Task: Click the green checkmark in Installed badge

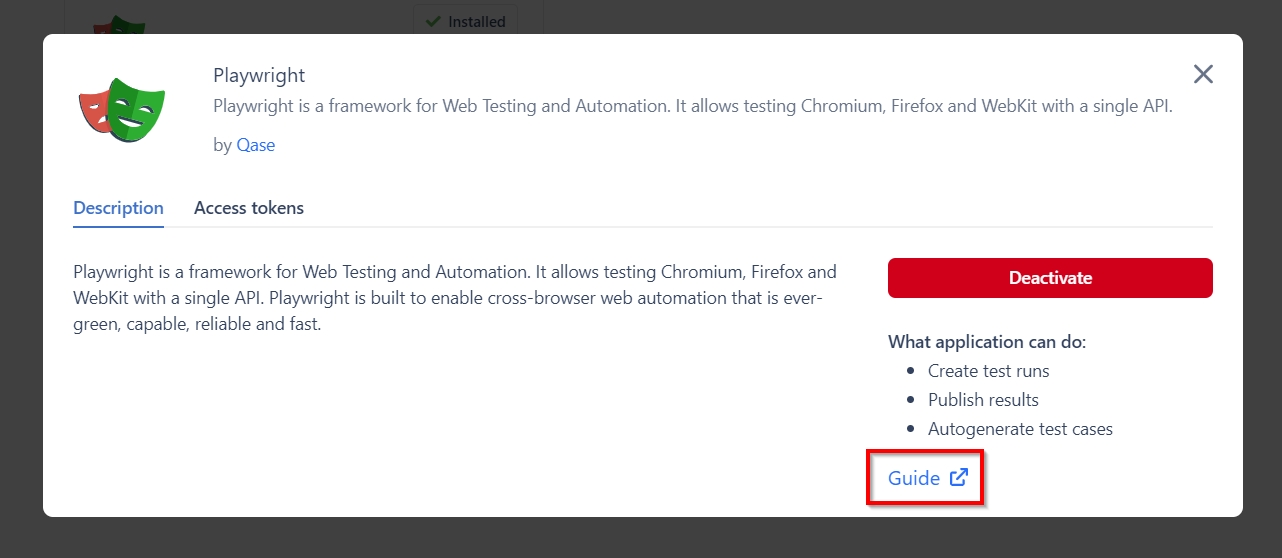Action: coord(433,21)
